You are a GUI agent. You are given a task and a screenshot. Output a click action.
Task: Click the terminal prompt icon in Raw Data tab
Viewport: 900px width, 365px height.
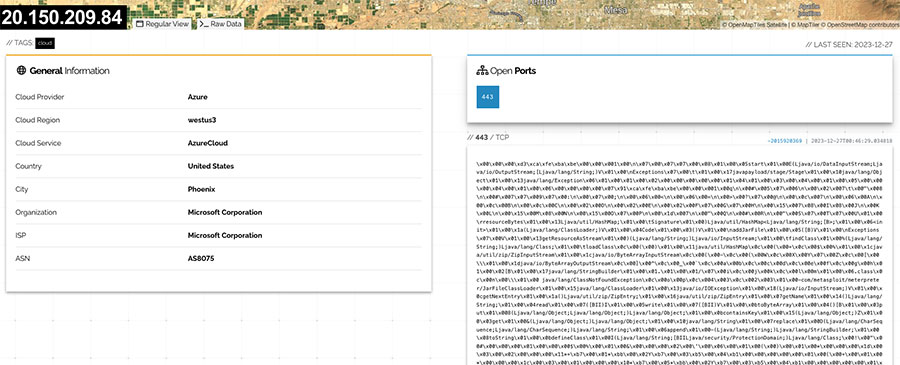[204, 24]
